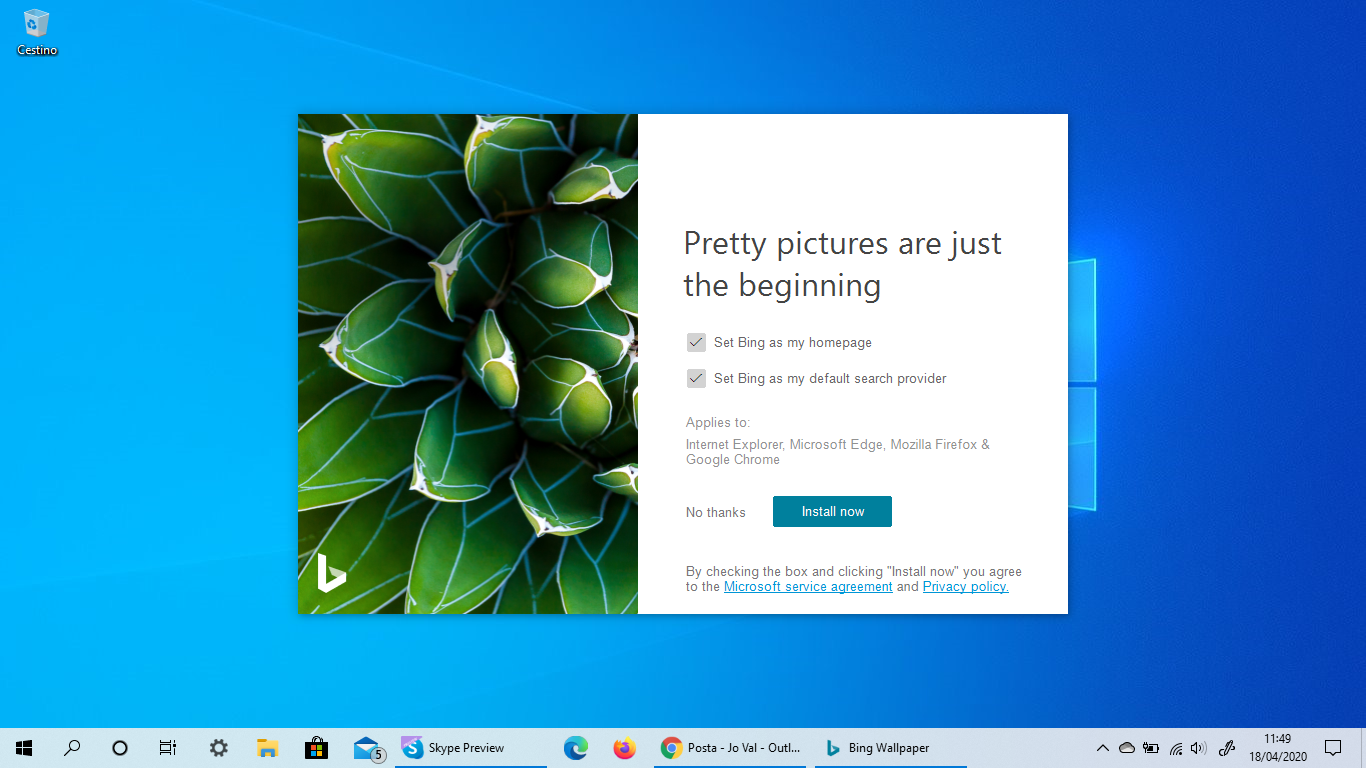Open the Cestino recycle bin icon
The width and height of the screenshot is (1366, 768).
coord(37,32)
